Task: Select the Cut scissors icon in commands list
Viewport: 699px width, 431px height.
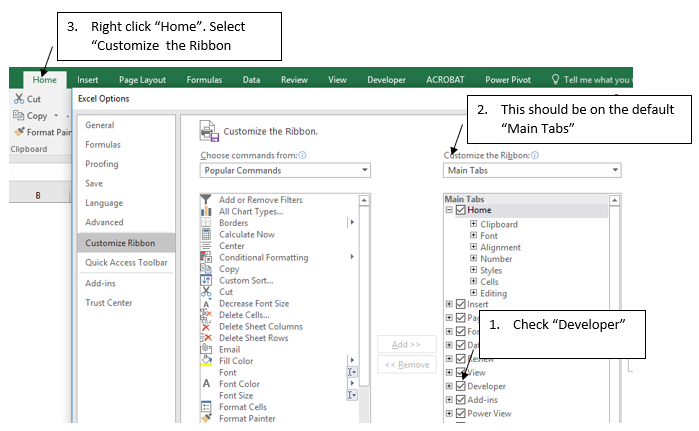Action: tap(206, 292)
